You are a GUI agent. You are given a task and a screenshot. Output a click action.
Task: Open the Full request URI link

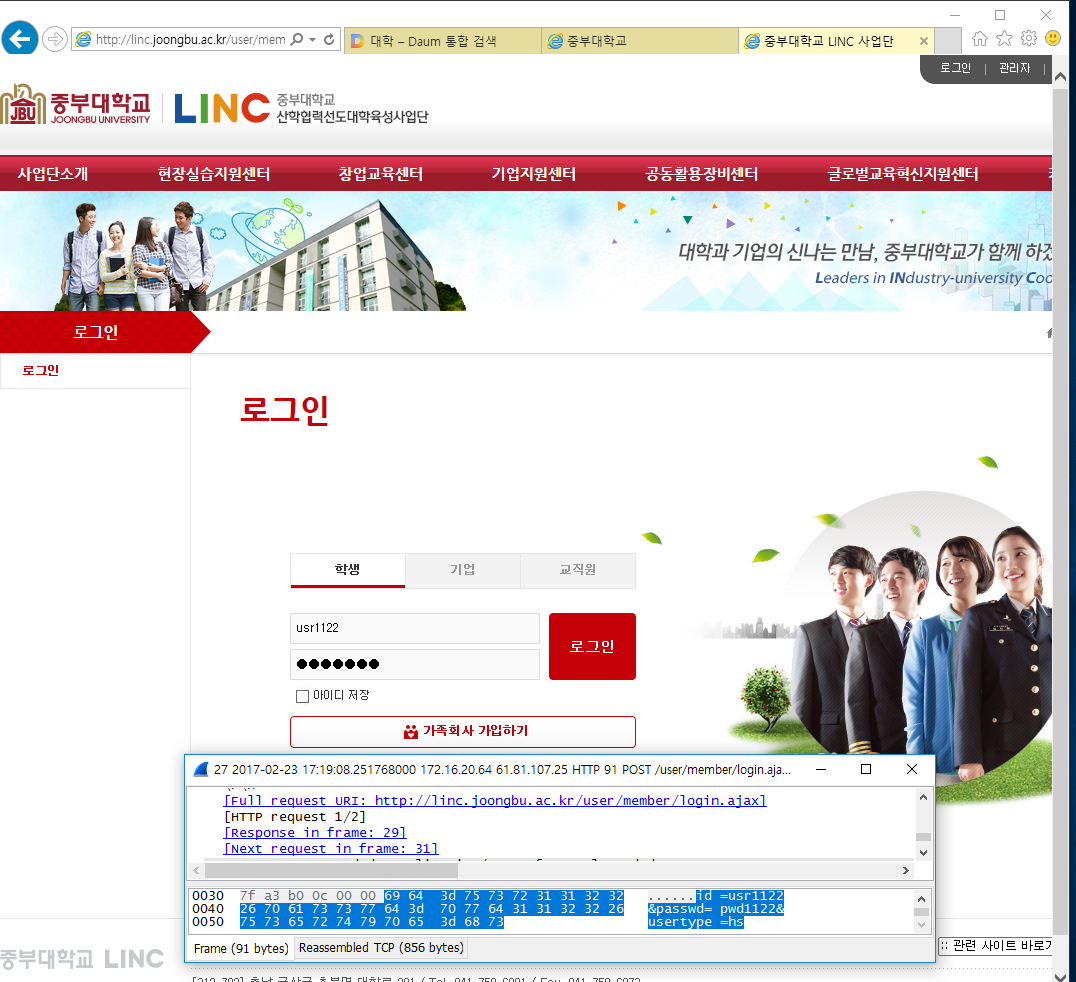tap(495, 800)
